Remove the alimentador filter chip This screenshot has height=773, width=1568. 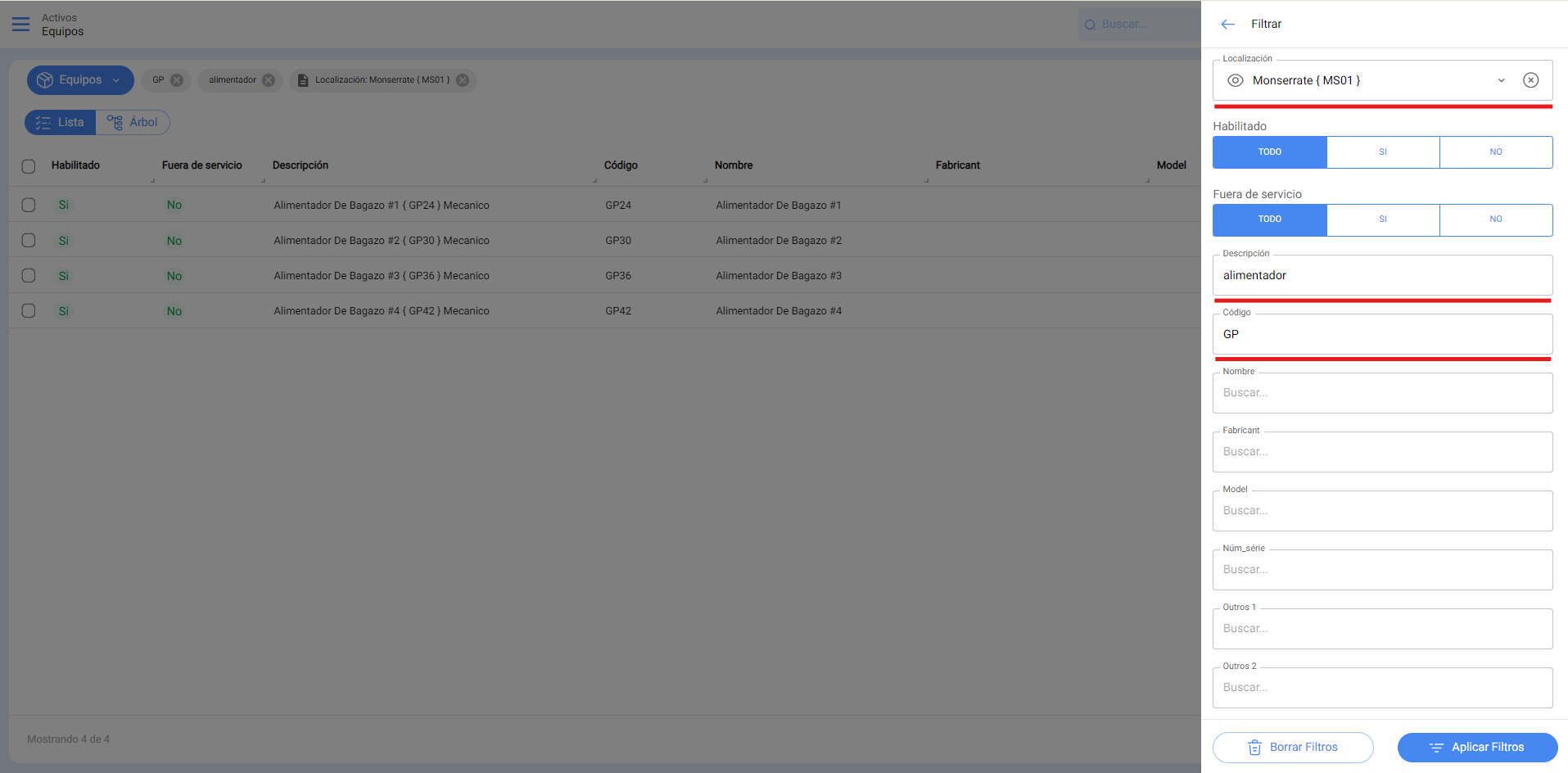click(269, 80)
